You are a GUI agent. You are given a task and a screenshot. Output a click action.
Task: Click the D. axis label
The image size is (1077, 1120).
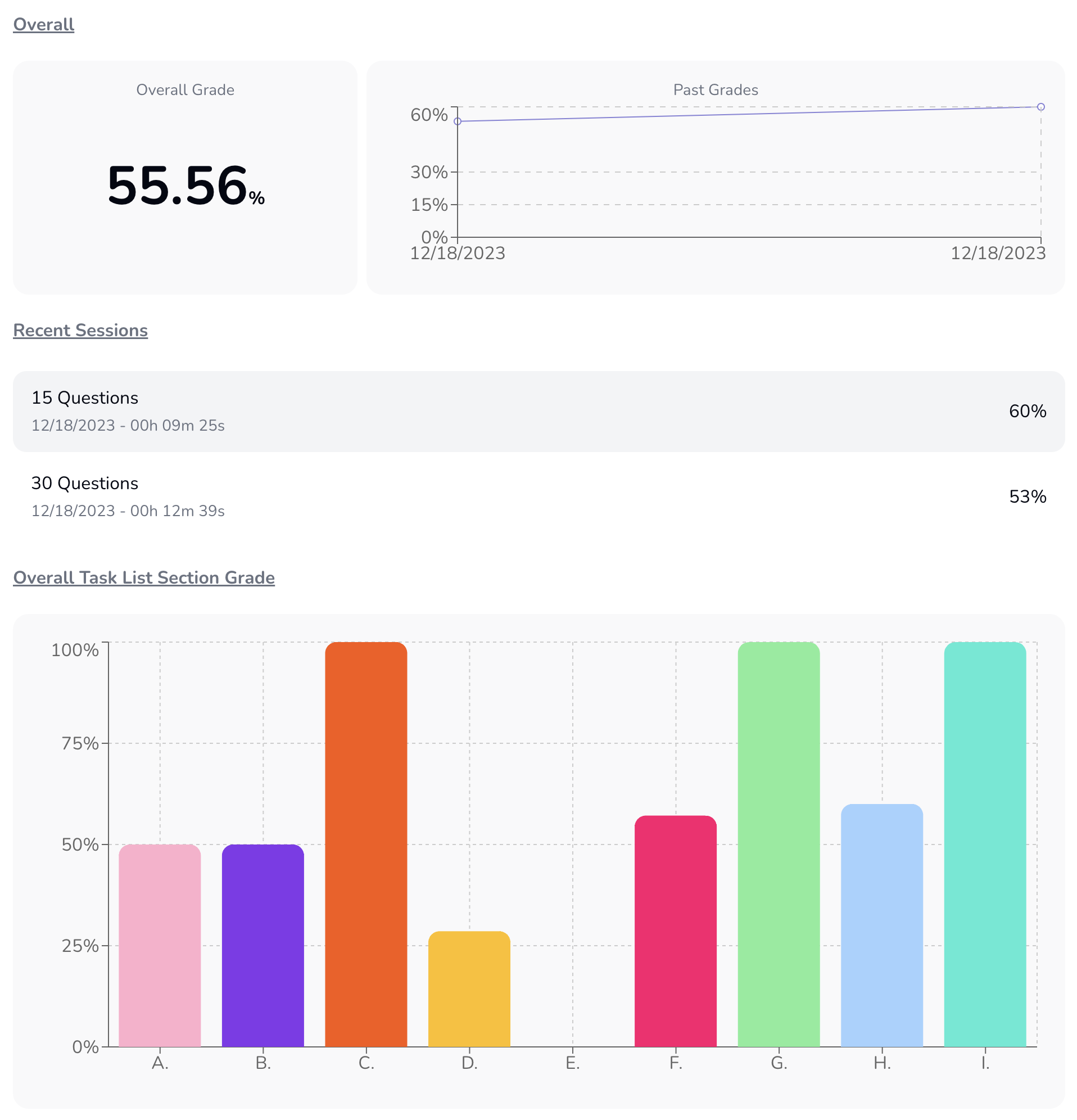469,1063
